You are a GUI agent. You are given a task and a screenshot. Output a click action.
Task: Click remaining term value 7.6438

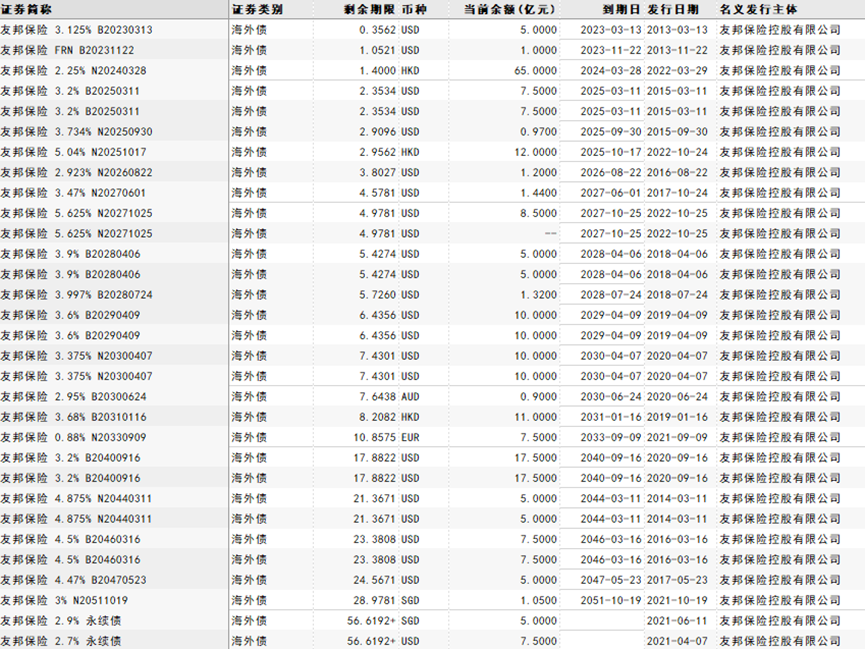click(x=377, y=397)
